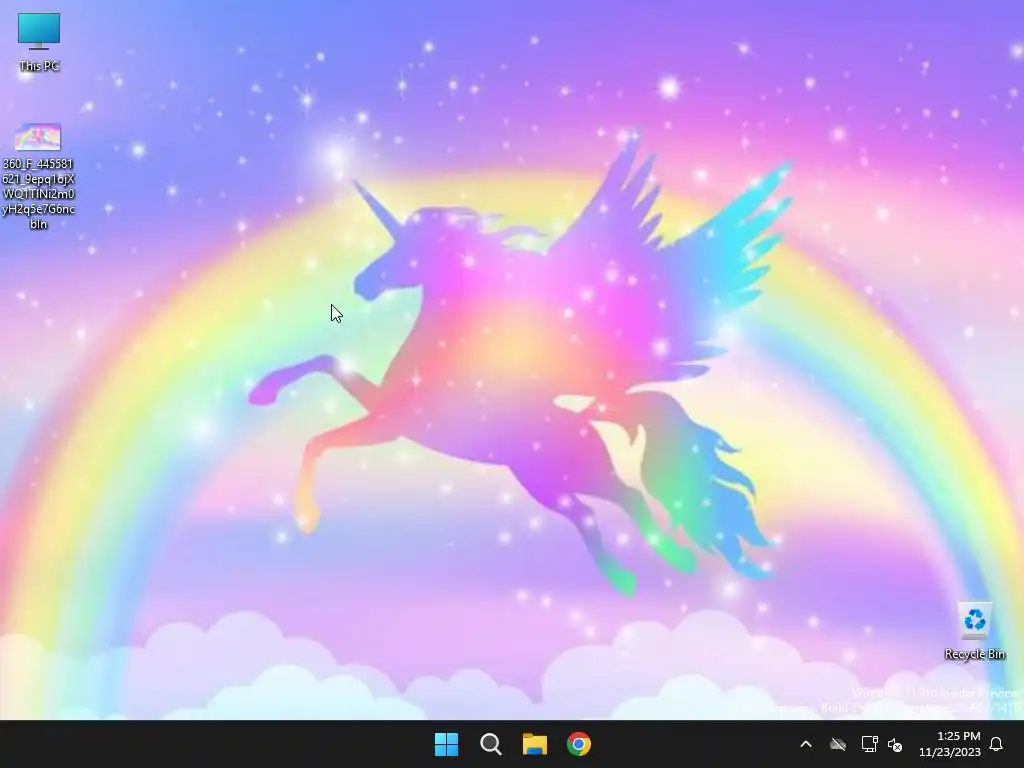Click the muted volume tray icon
The image size is (1024, 768).
(x=895, y=744)
